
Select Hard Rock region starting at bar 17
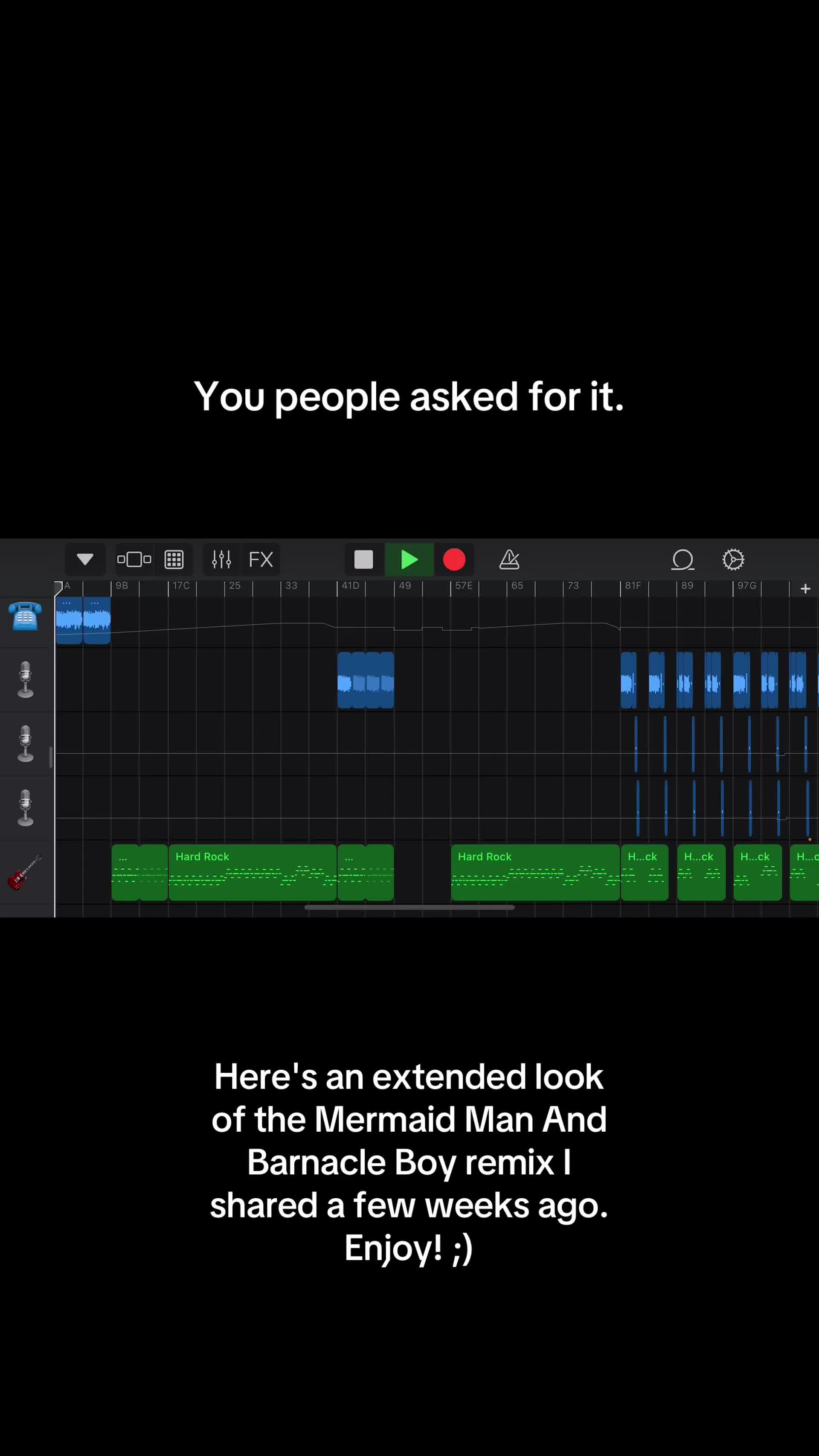coord(253,872)
